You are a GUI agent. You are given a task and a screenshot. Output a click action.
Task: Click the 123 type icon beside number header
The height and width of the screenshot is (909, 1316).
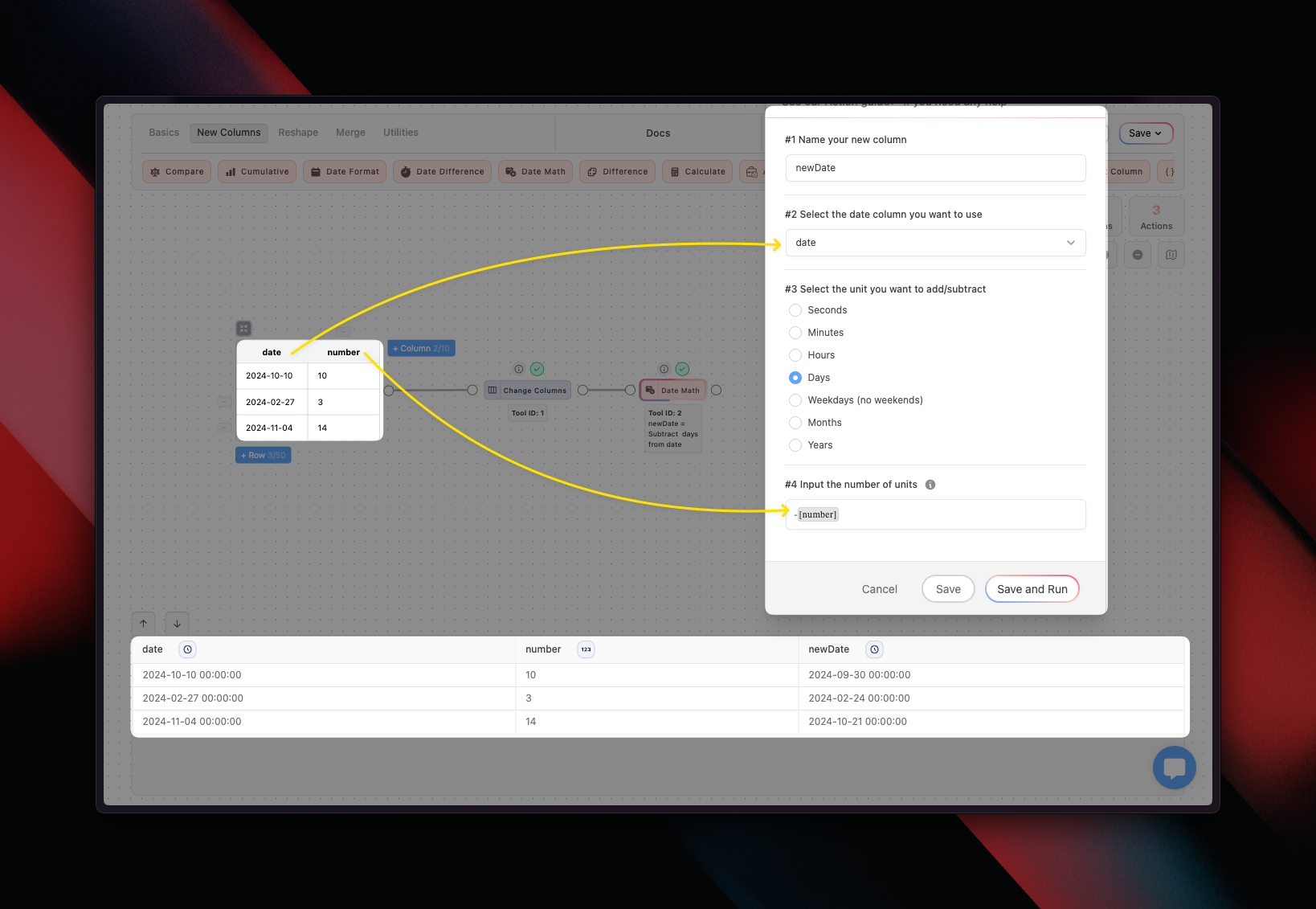586,649
